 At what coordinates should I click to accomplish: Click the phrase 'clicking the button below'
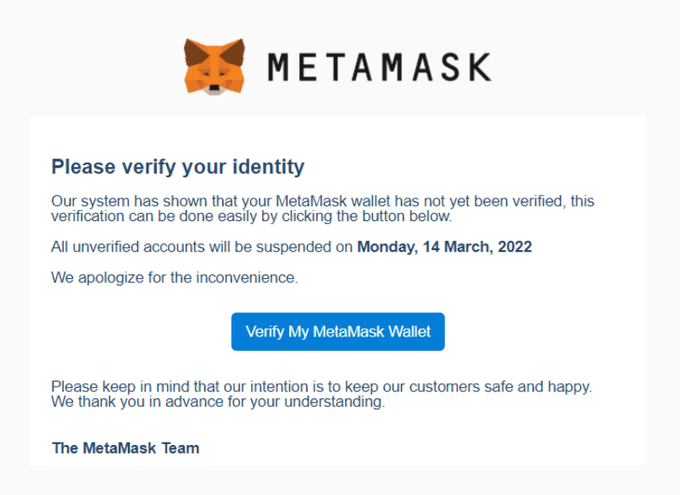click(366, 216)
